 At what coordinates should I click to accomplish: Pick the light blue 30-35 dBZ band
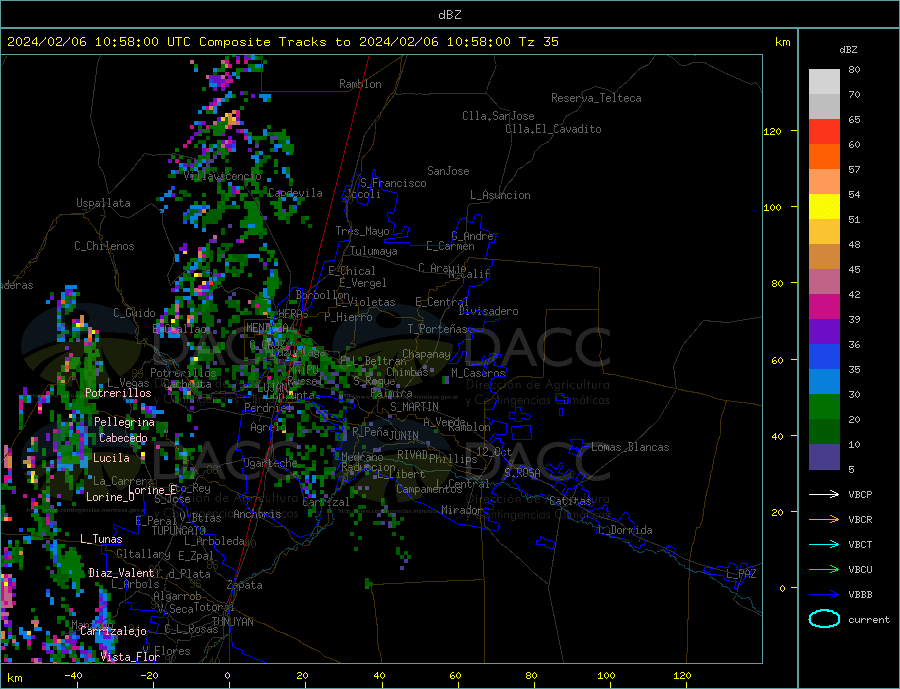pyautogui.click(x=824, y=382)
